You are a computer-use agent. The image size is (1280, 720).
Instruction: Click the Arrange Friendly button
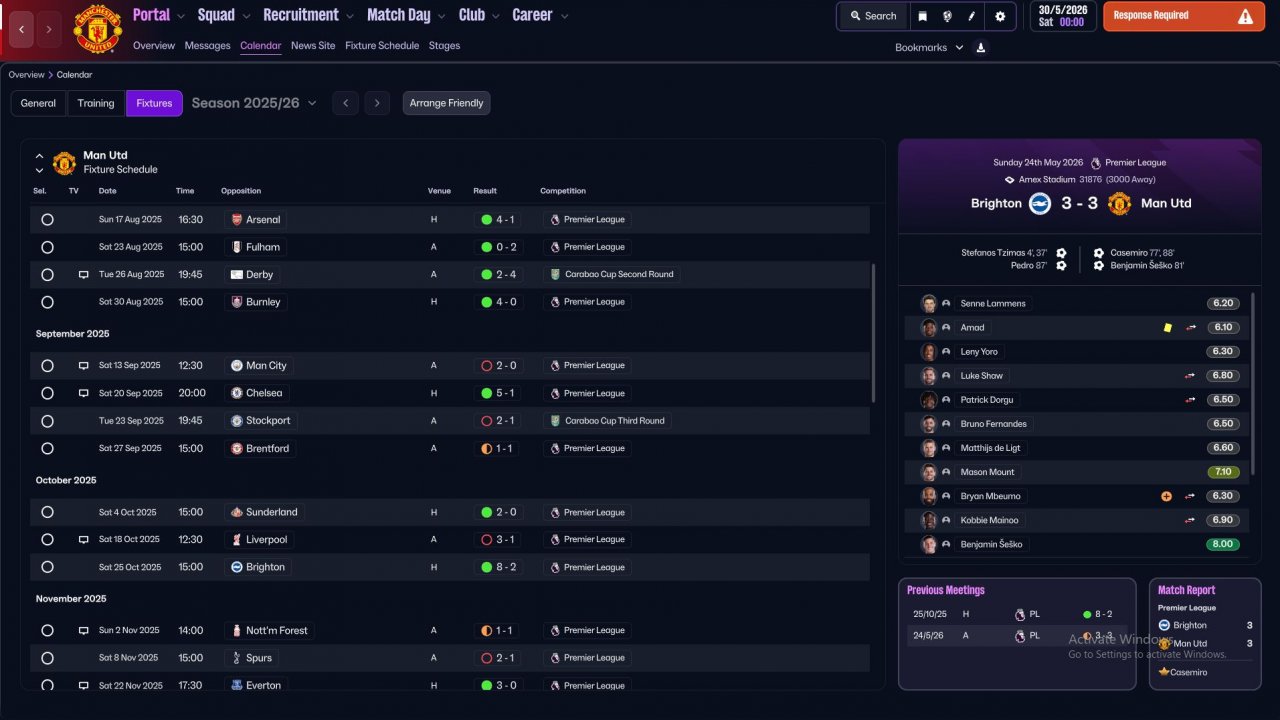coord(446,103)
